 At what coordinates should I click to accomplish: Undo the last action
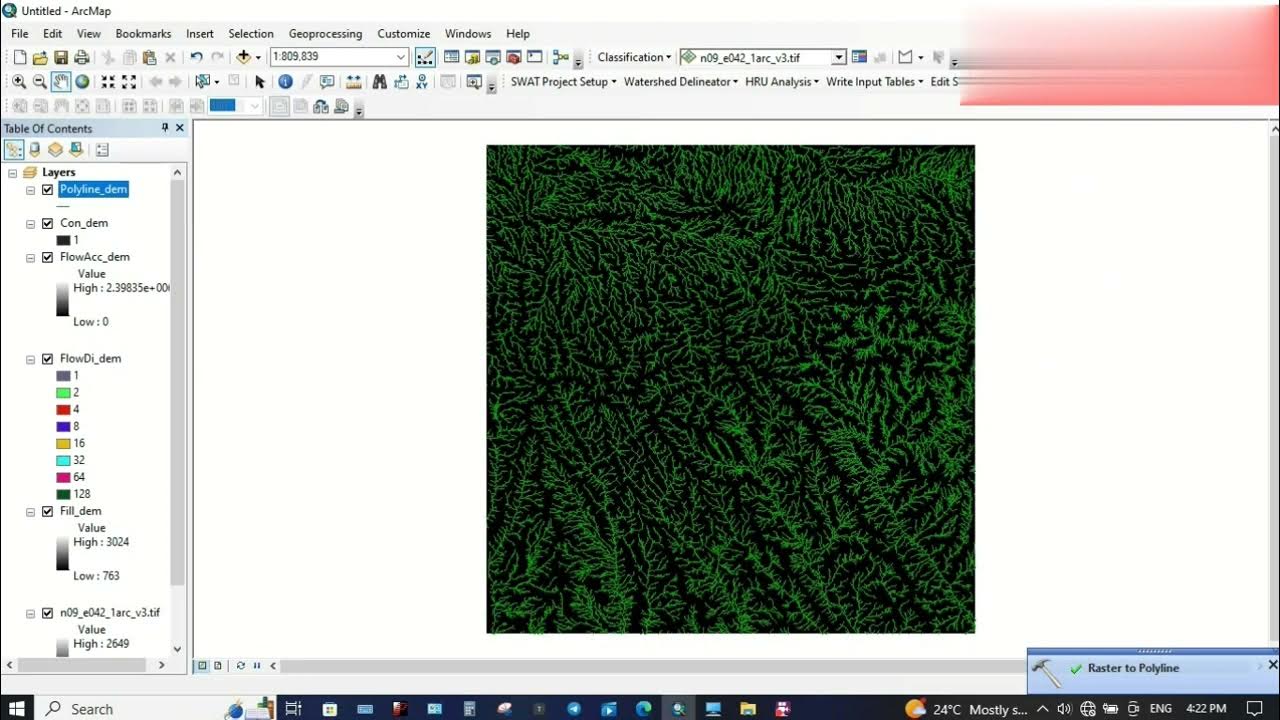pos(196,58)
